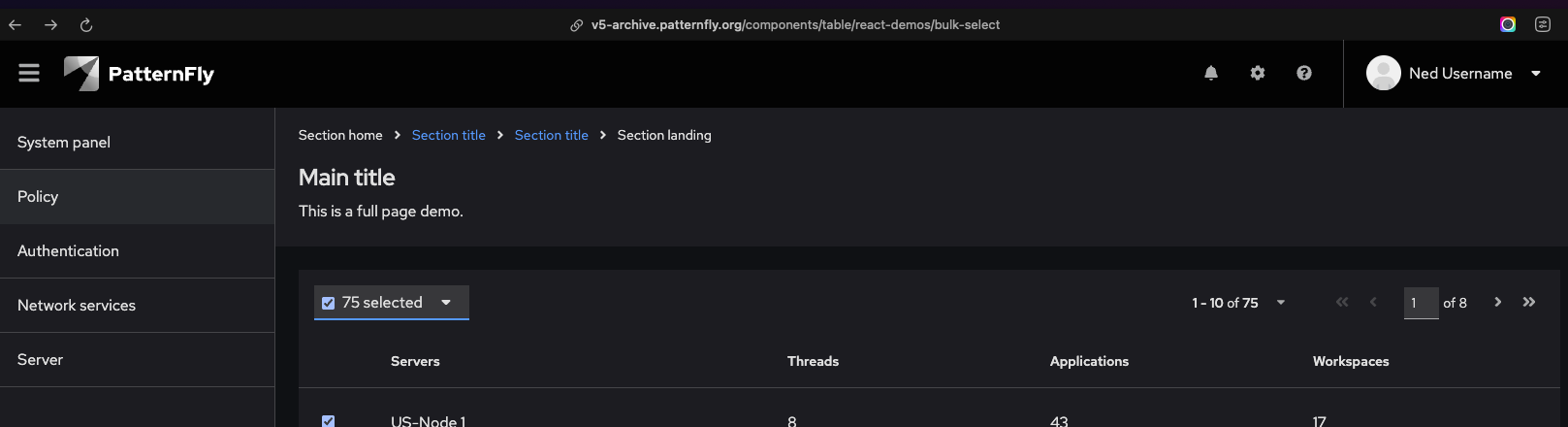Click the Section home breadcrumb
The width and height of the screenshot is (1568, 427).
coord(340,136)
